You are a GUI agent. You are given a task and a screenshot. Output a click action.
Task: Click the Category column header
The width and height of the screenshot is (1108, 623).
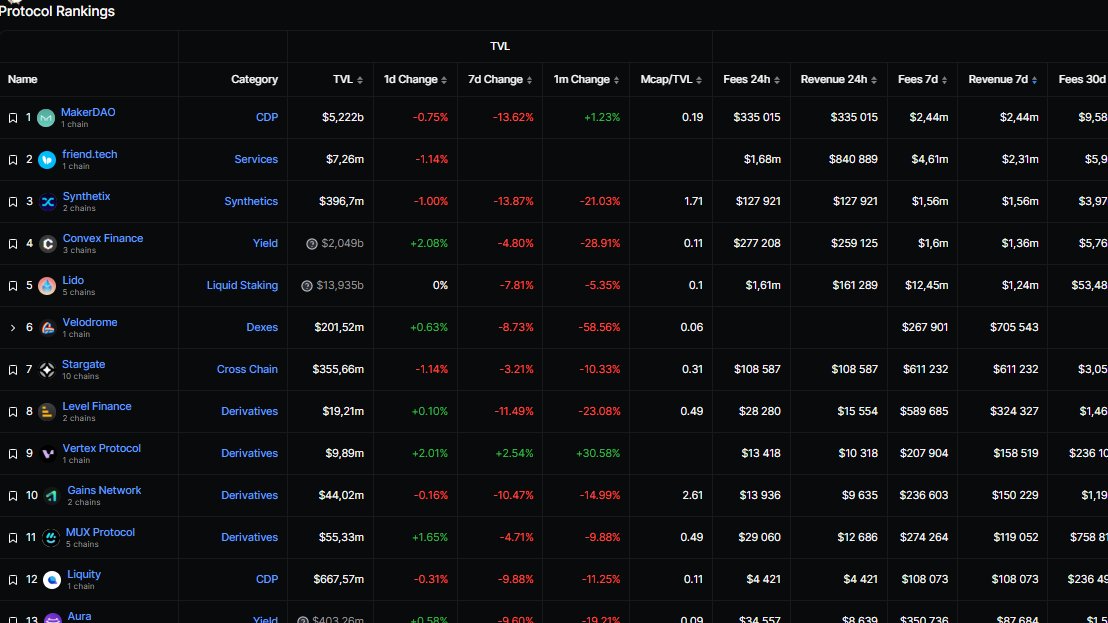tap(254, 79)
